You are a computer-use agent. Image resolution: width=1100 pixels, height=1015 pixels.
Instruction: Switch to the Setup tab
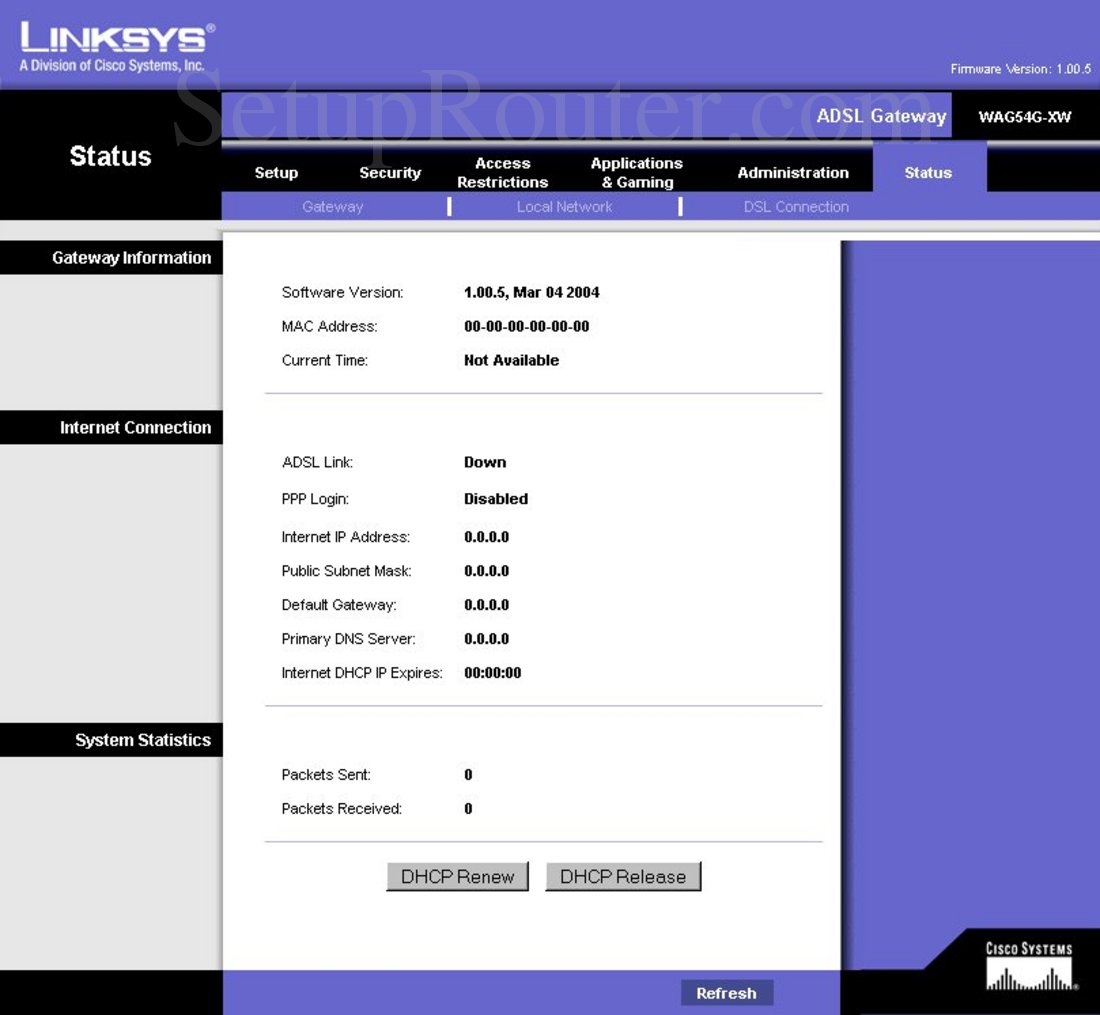click(276, 172)
